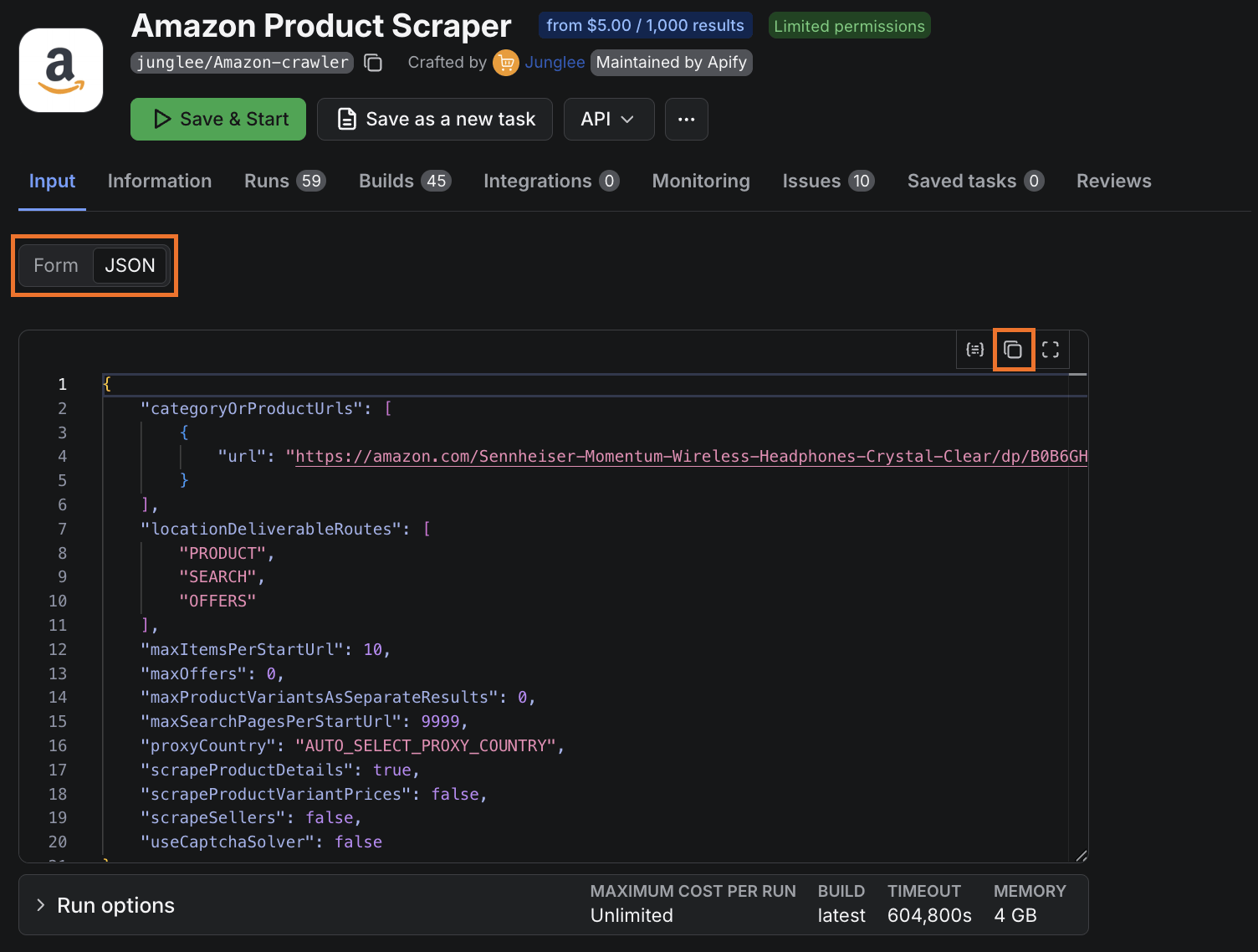Open the Reviews tab
Image resolution: width=1258 pixels, height=952 pixels.
tap(1114, 182)
